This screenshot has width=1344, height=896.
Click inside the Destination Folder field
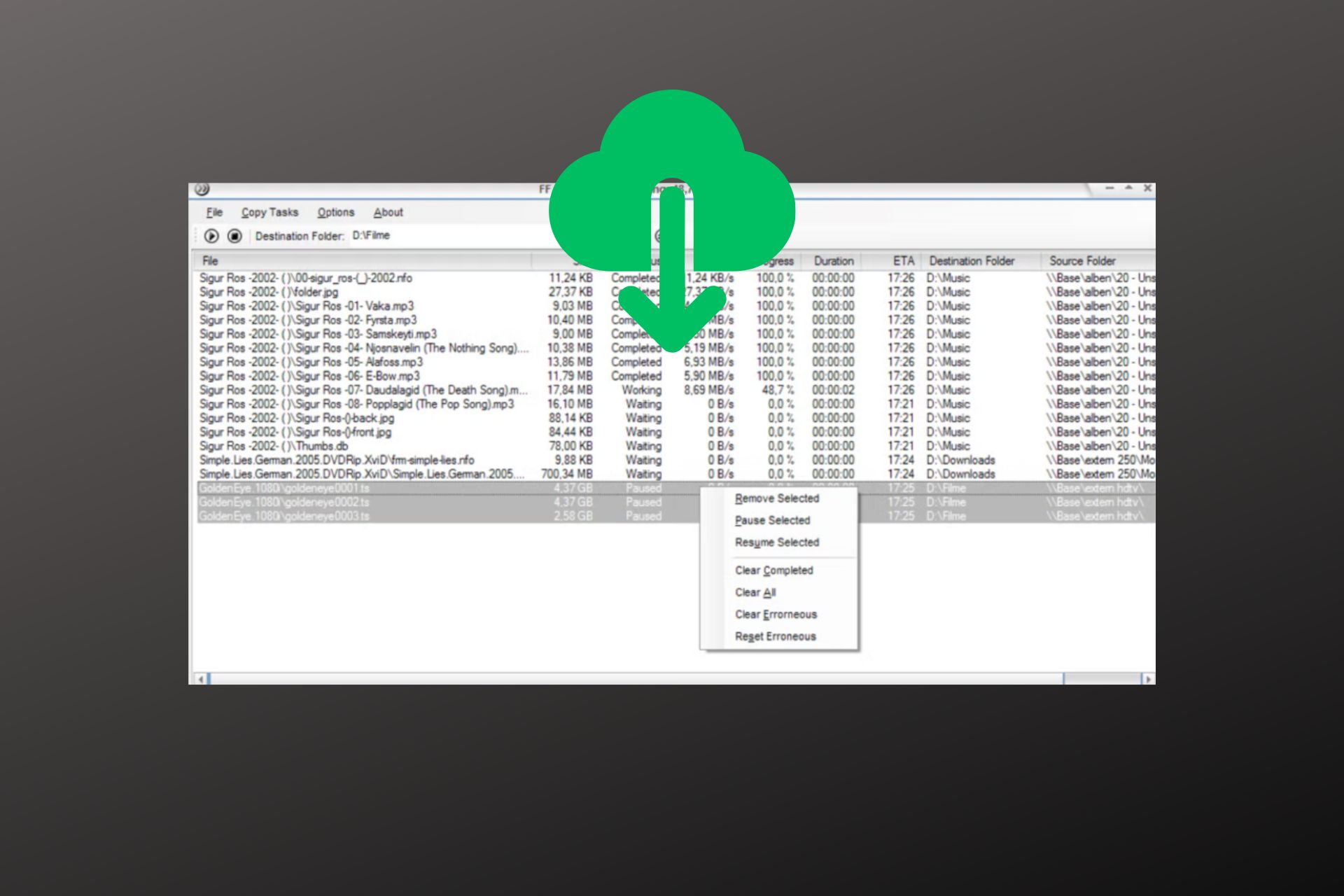(x=392, y=236)
